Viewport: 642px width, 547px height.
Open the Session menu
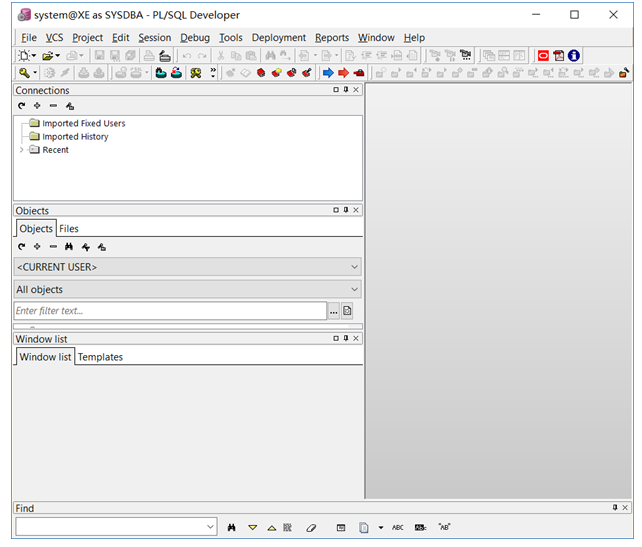pyautogui.click(x=155, y=38)
